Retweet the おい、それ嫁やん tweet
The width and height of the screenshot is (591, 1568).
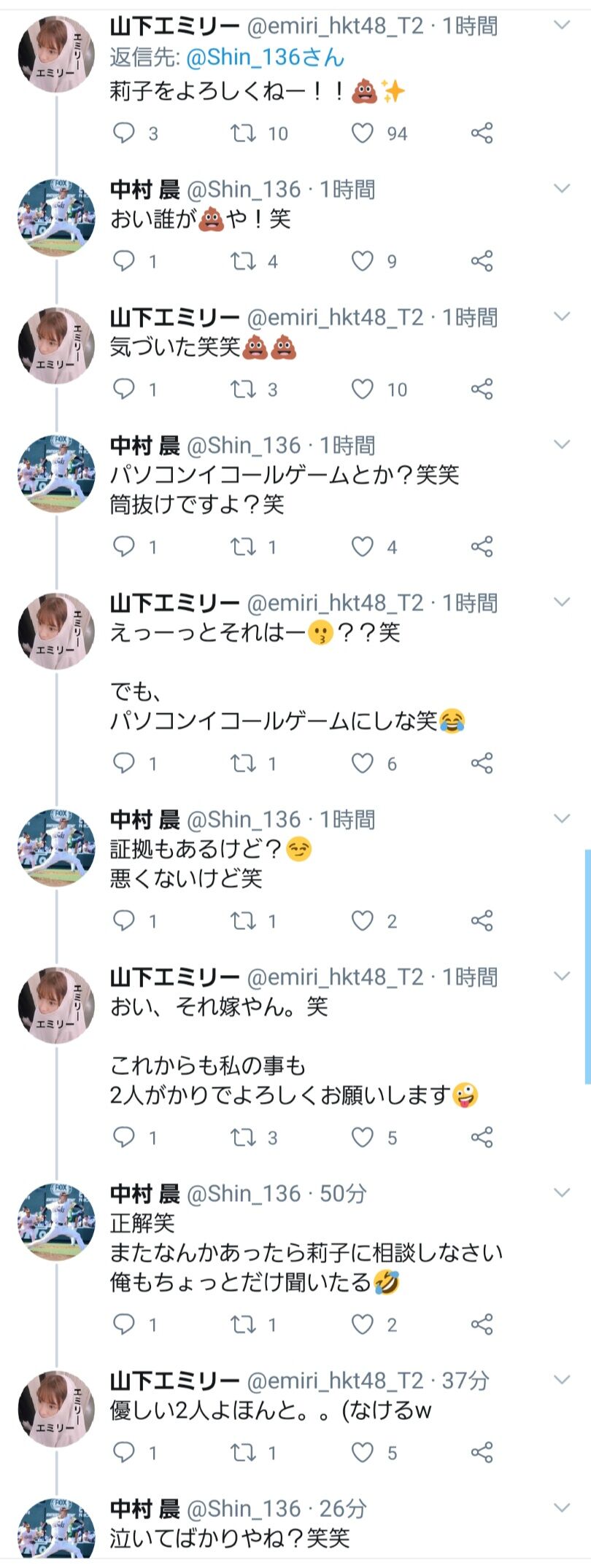tap(243, 1137)
